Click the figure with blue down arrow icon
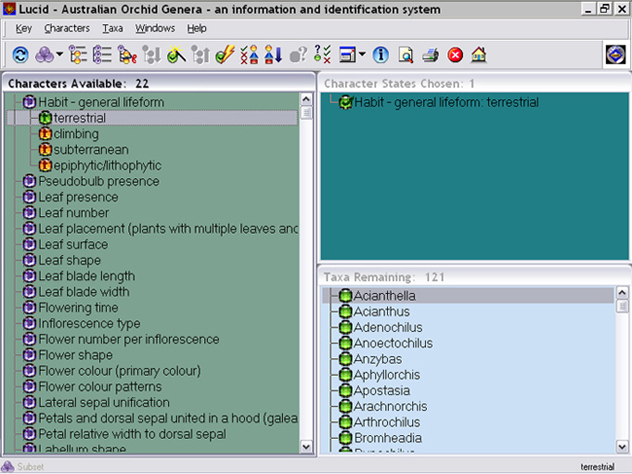Screen dimensions: 632x474 tap(273, 55)
